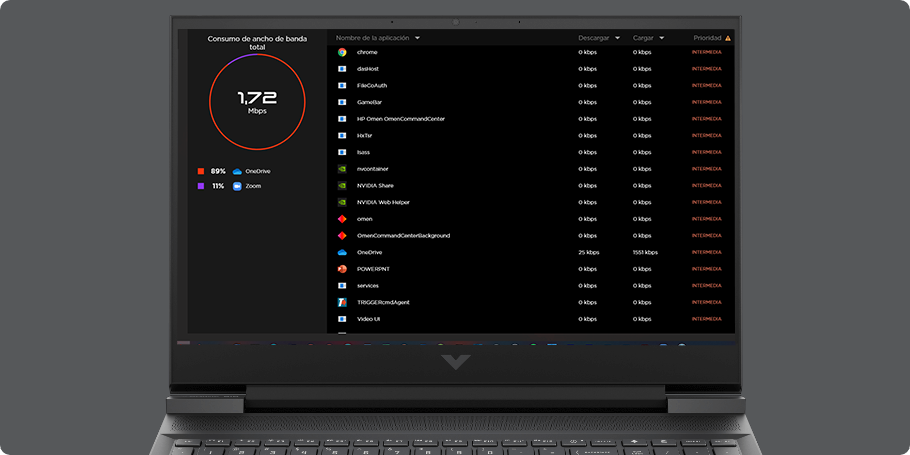This screenshot has height=455, width=910.
Task: Click "Consumo de ancho de banda total" title
Action: pos(257,42)
